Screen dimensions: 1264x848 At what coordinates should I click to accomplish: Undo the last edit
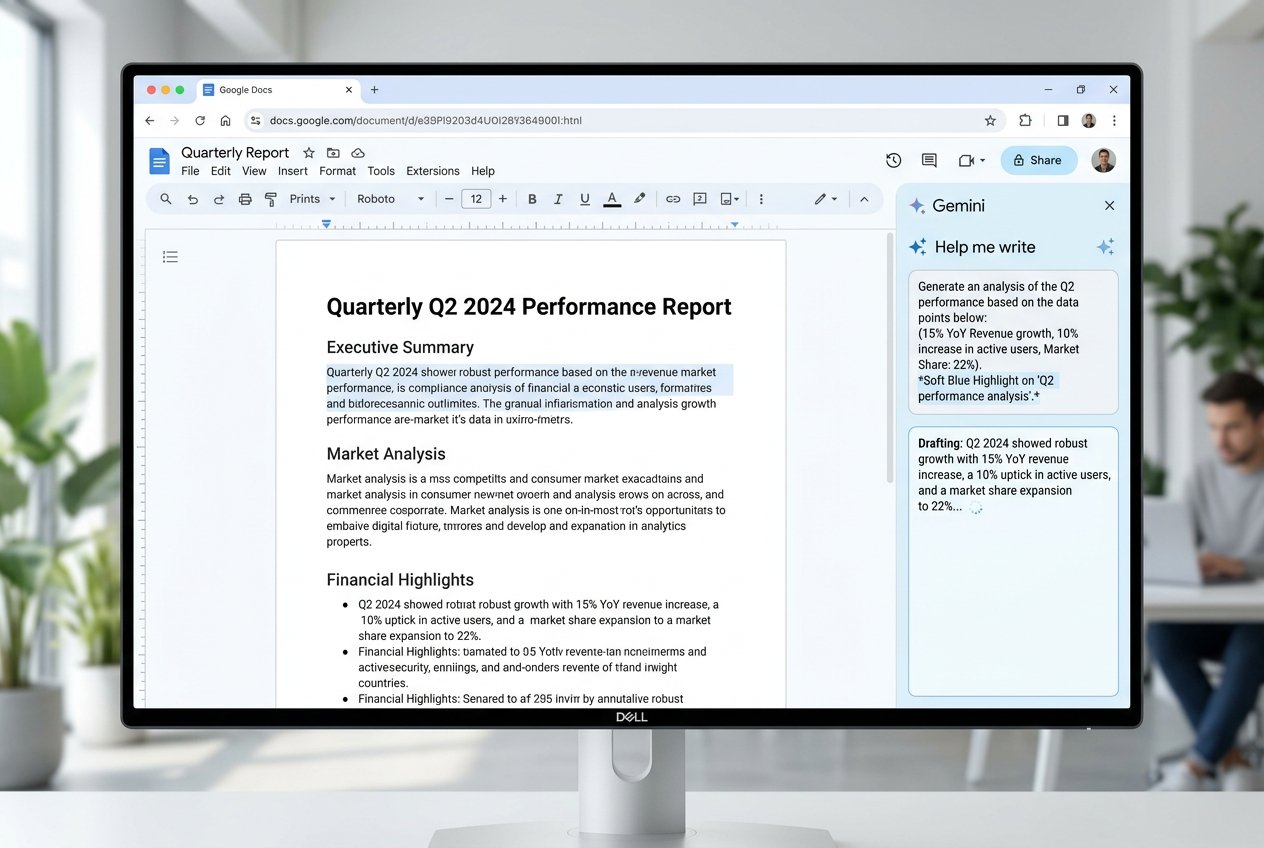(x=193, y=199)
